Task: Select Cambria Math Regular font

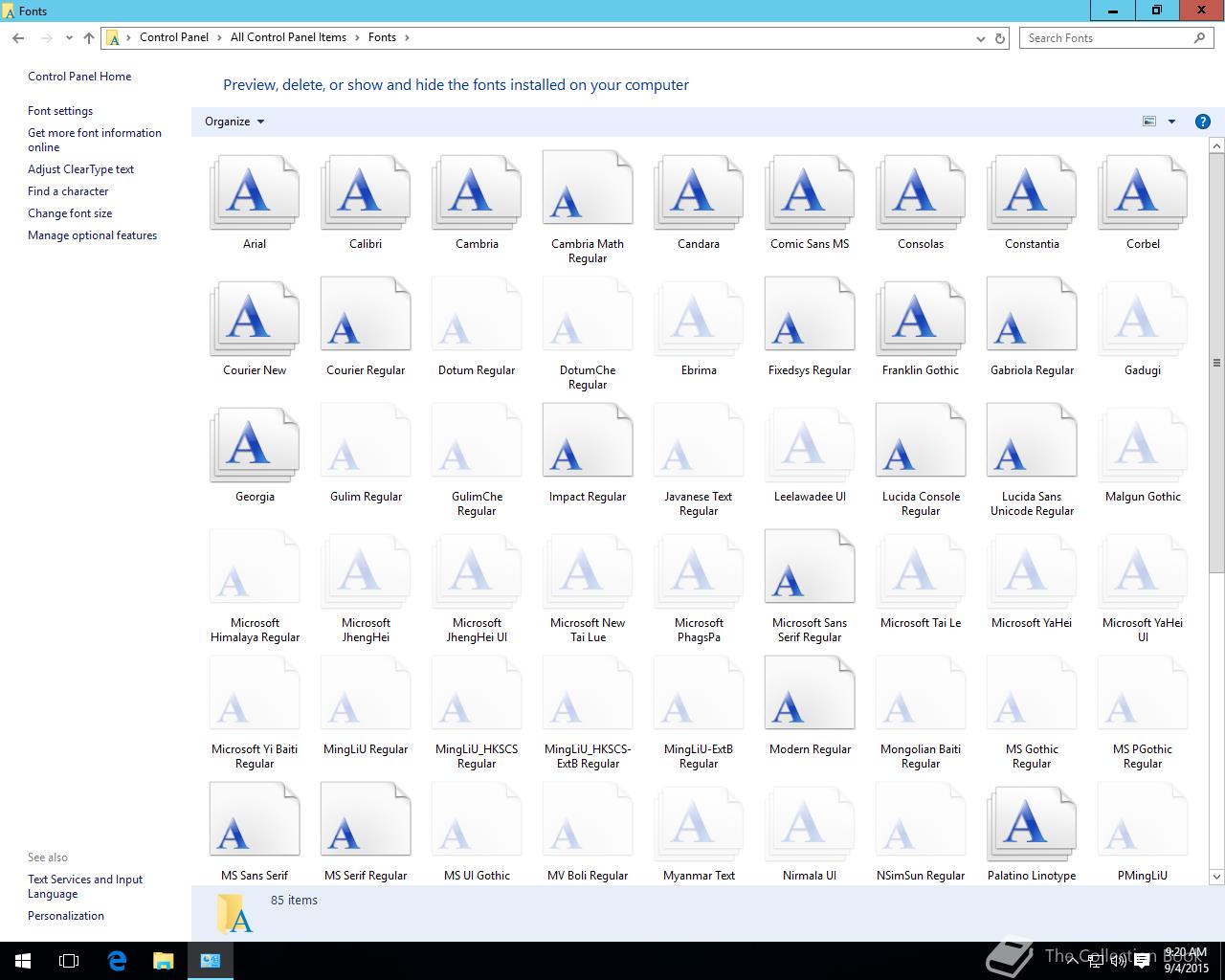Action: coord(588,188)
